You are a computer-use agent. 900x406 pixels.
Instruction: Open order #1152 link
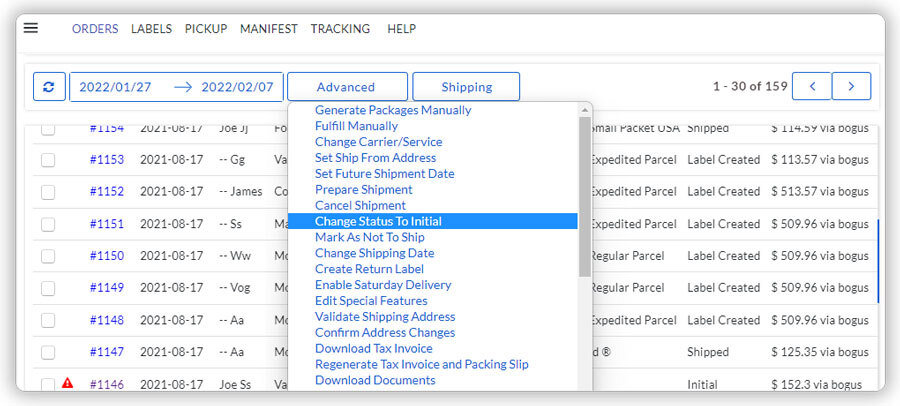click(106, 191)
